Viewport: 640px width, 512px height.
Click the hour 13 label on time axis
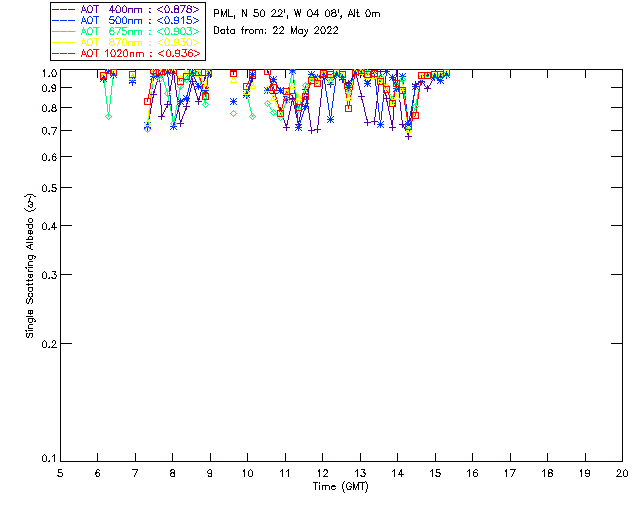(360, 474)
